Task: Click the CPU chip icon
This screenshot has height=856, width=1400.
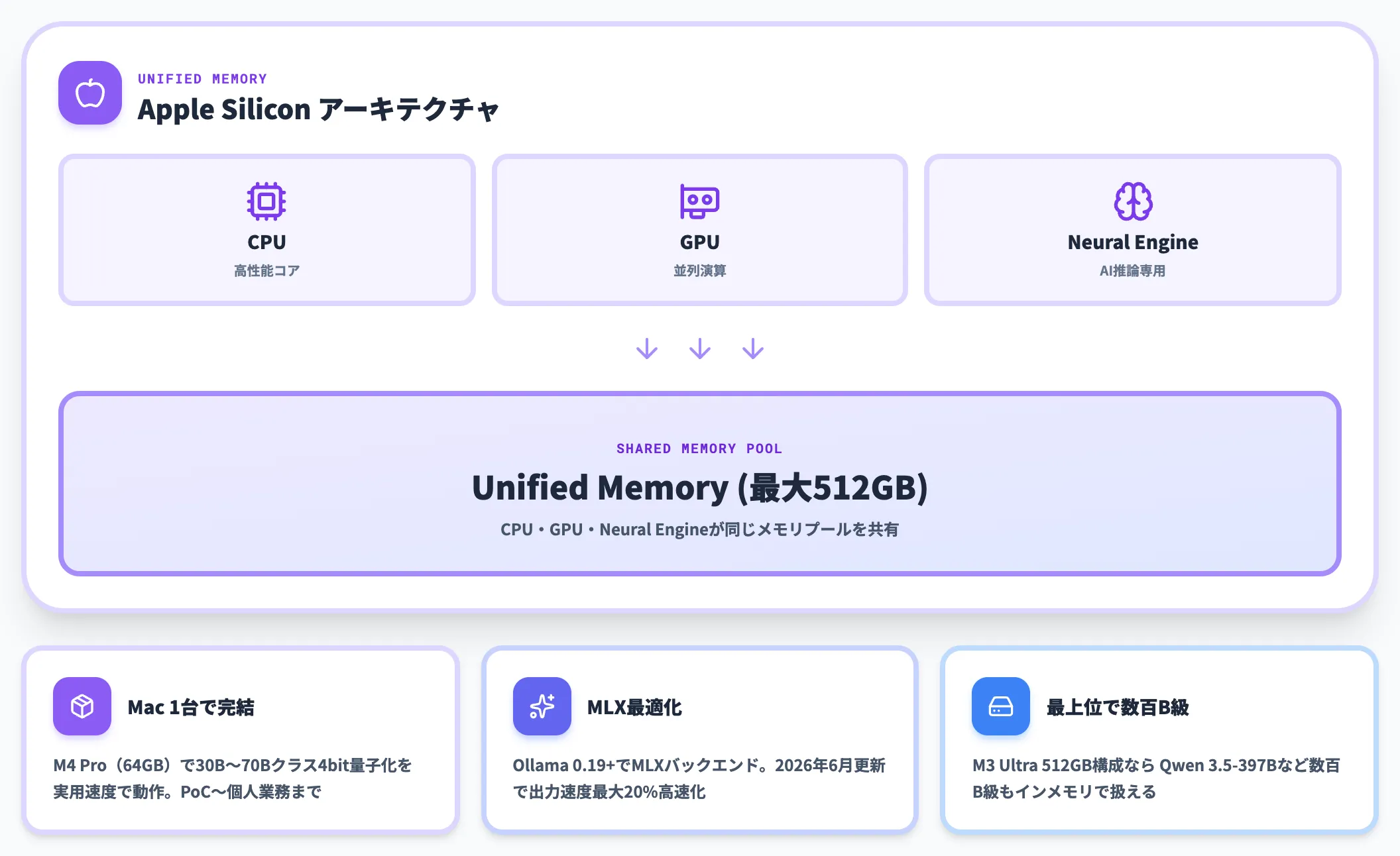Action: [266, 201]
